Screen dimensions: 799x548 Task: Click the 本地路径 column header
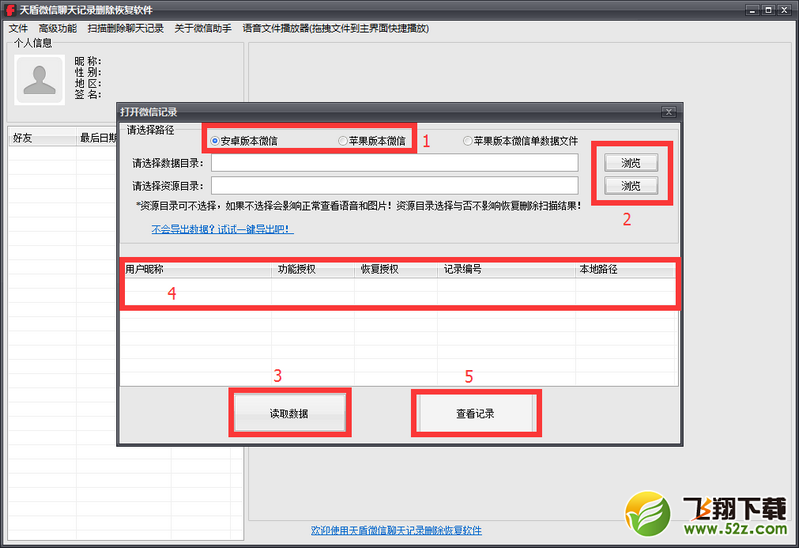click(x=625, y=270)
